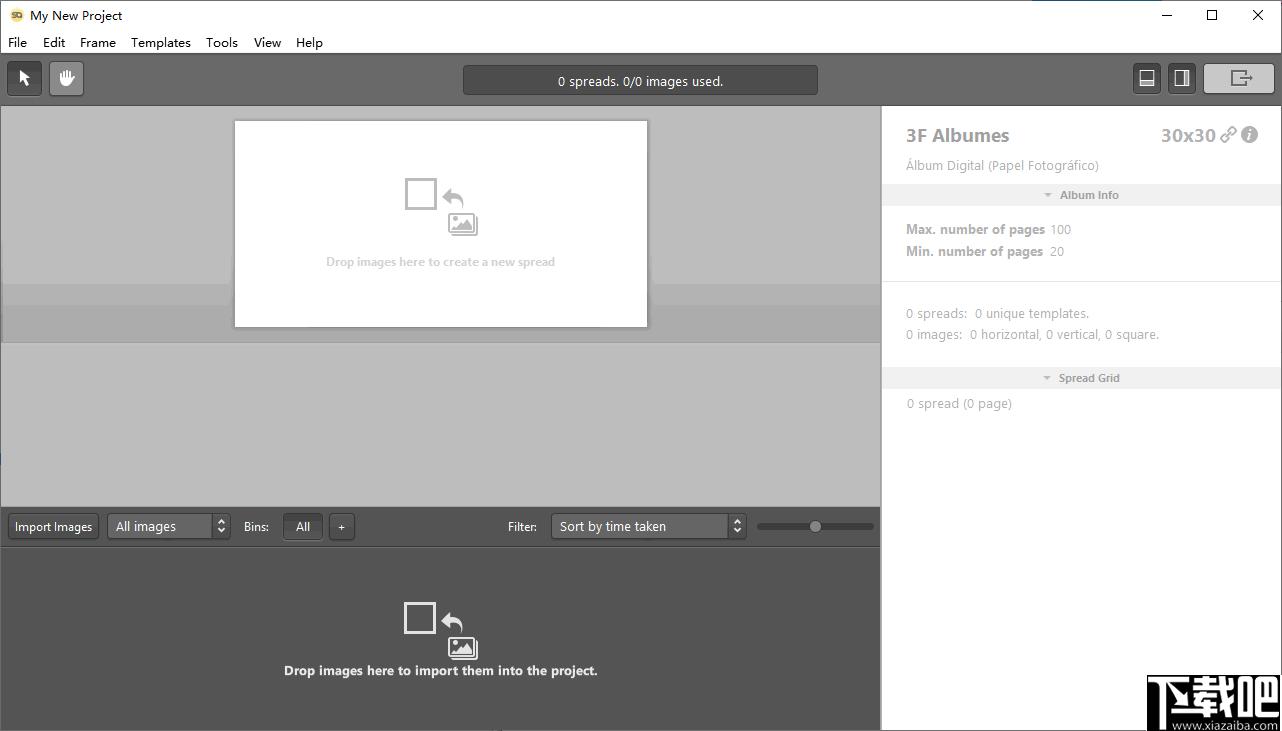Maximize the My New Project window
Screen dimensions: 1282x731
click(1212, 15)
